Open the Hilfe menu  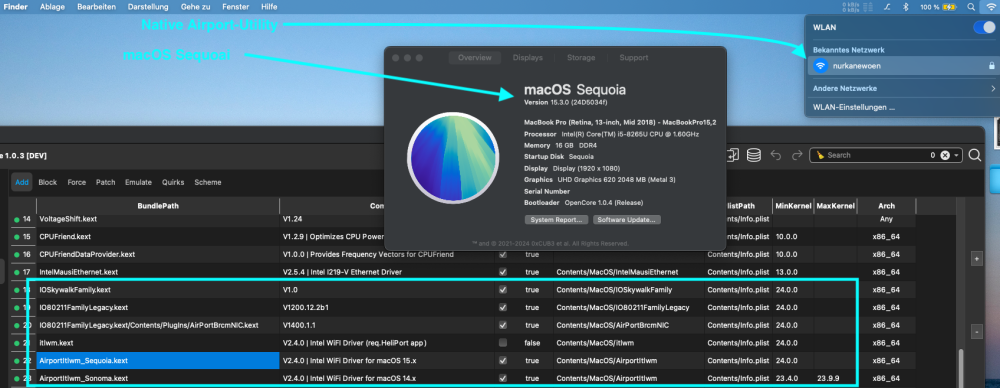point(269,7)
